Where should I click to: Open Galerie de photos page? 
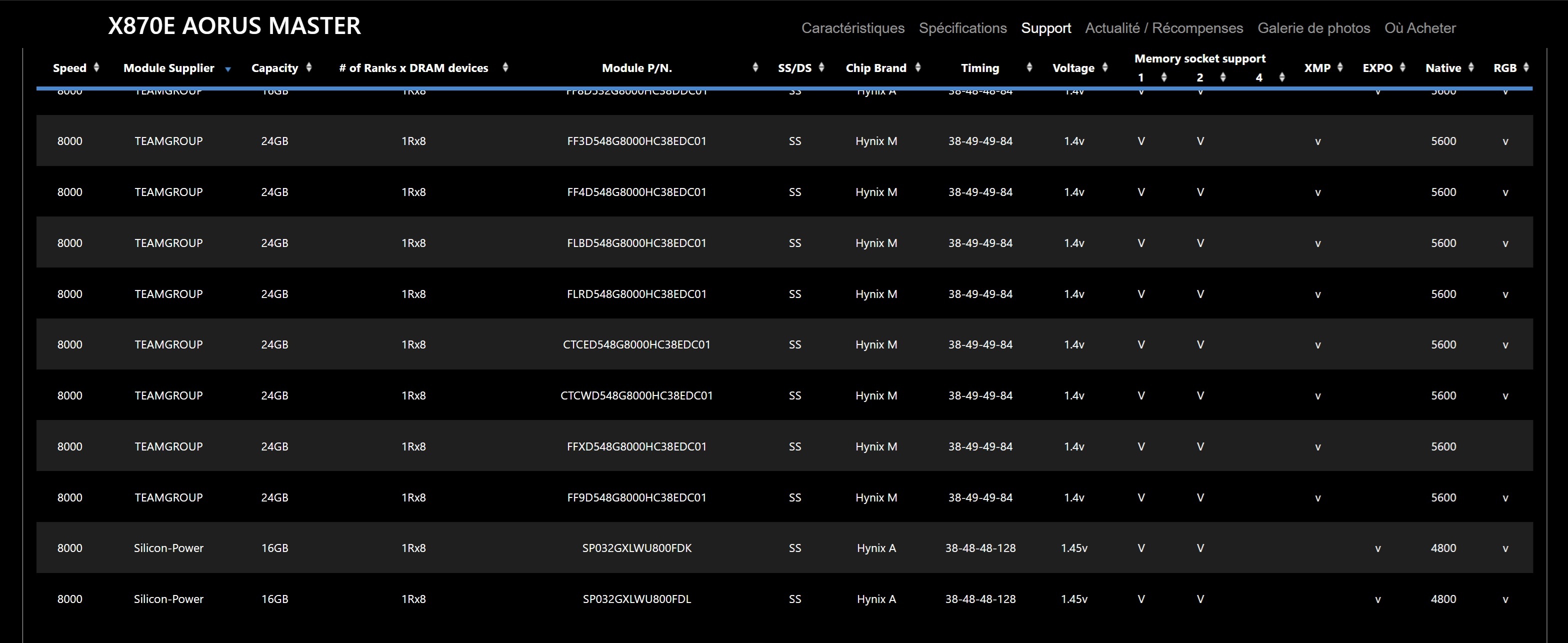[x=1313, y=28]
